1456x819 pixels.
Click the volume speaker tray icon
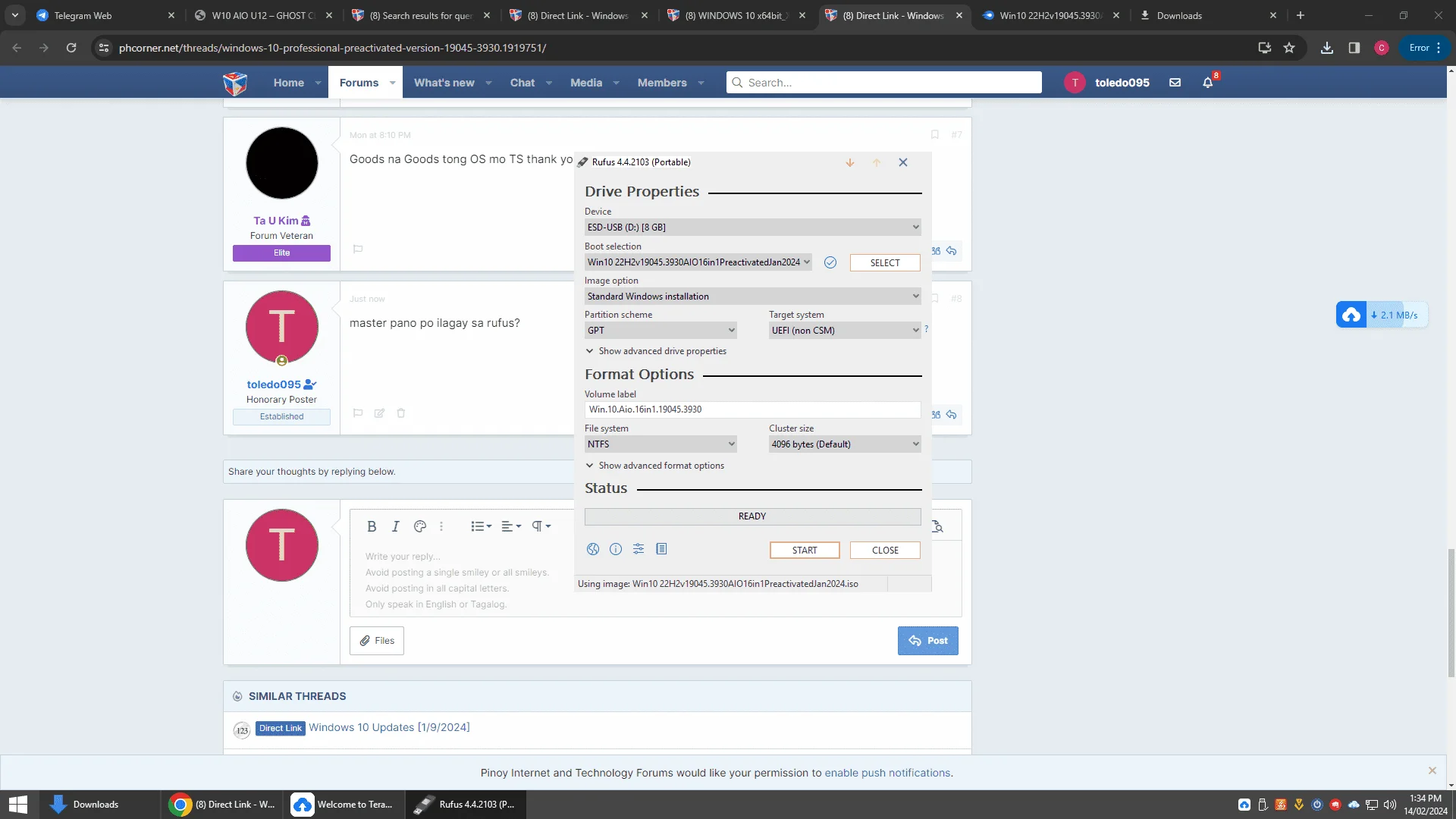1390,805
